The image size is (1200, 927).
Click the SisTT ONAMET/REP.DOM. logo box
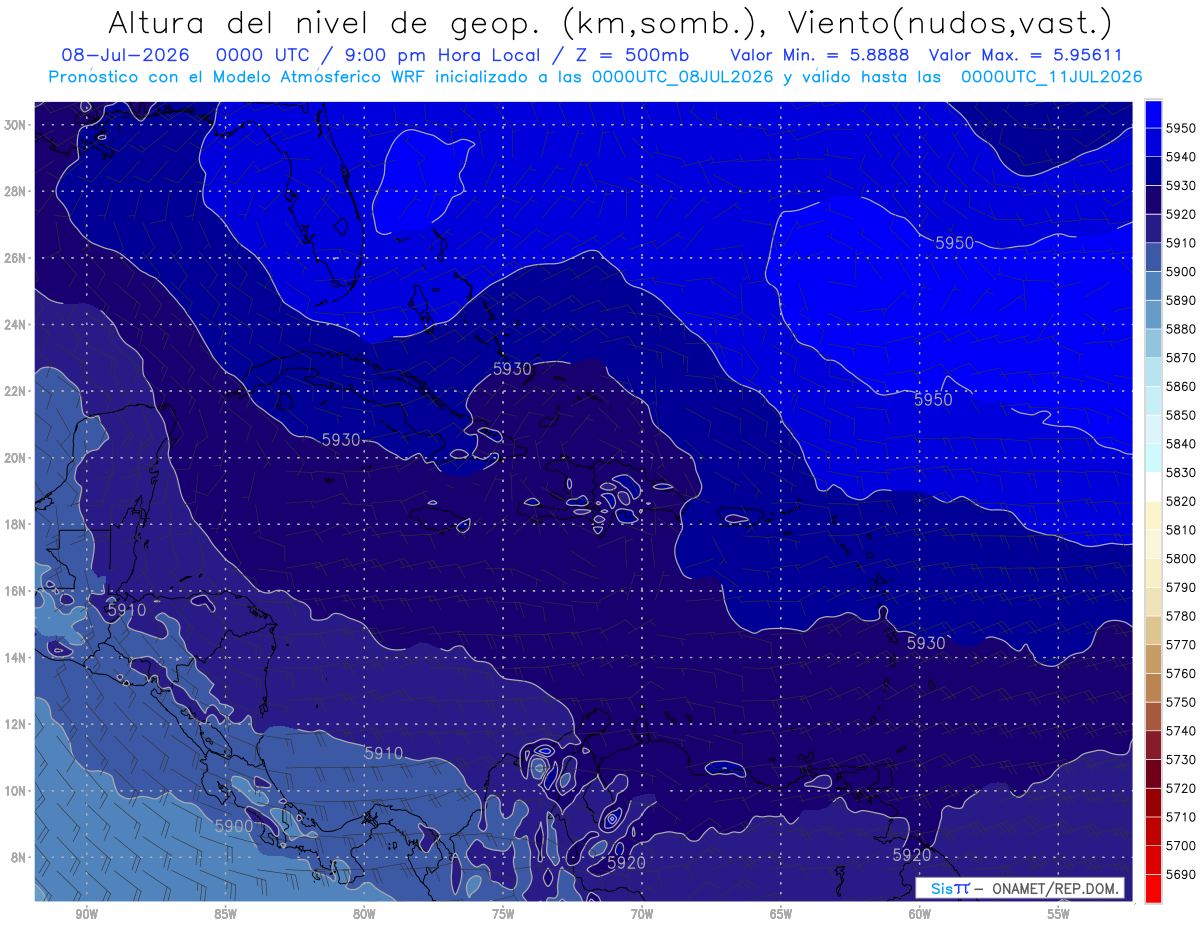pyautogui.click(x=1019, y=888)
